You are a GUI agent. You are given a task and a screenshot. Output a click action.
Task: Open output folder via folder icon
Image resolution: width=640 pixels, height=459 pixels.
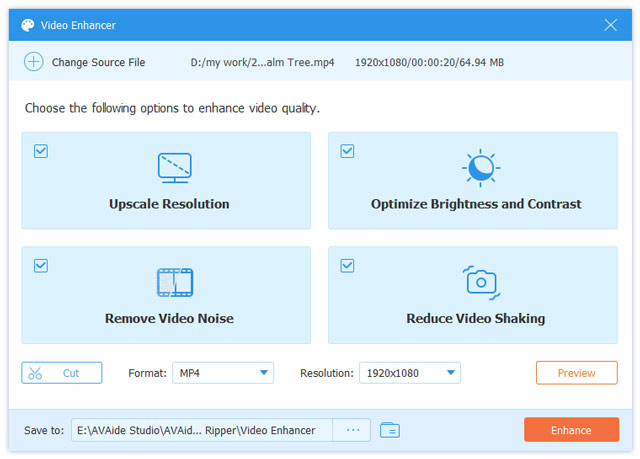point(390,430)
